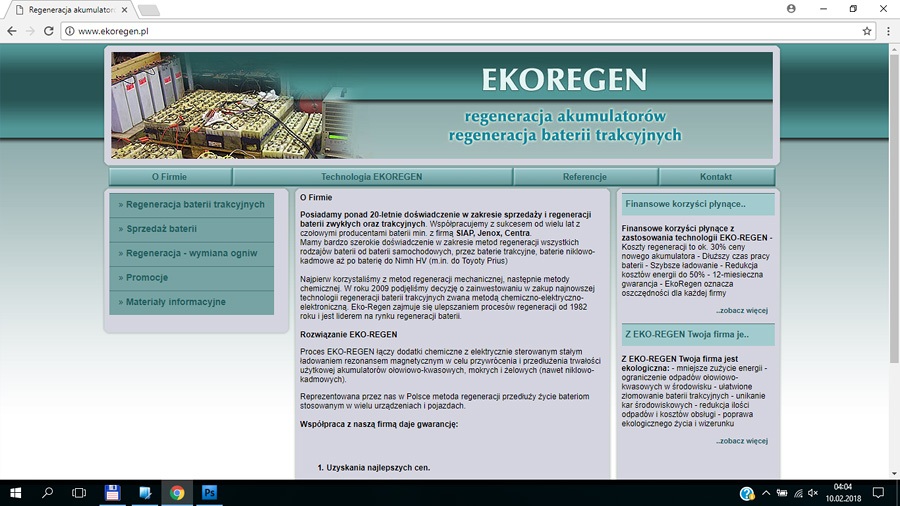Image resolution: width=900 pixels, height=506 pixels.
Task: Bookmark this page with the star icon
Action: [x=867, y=31]
